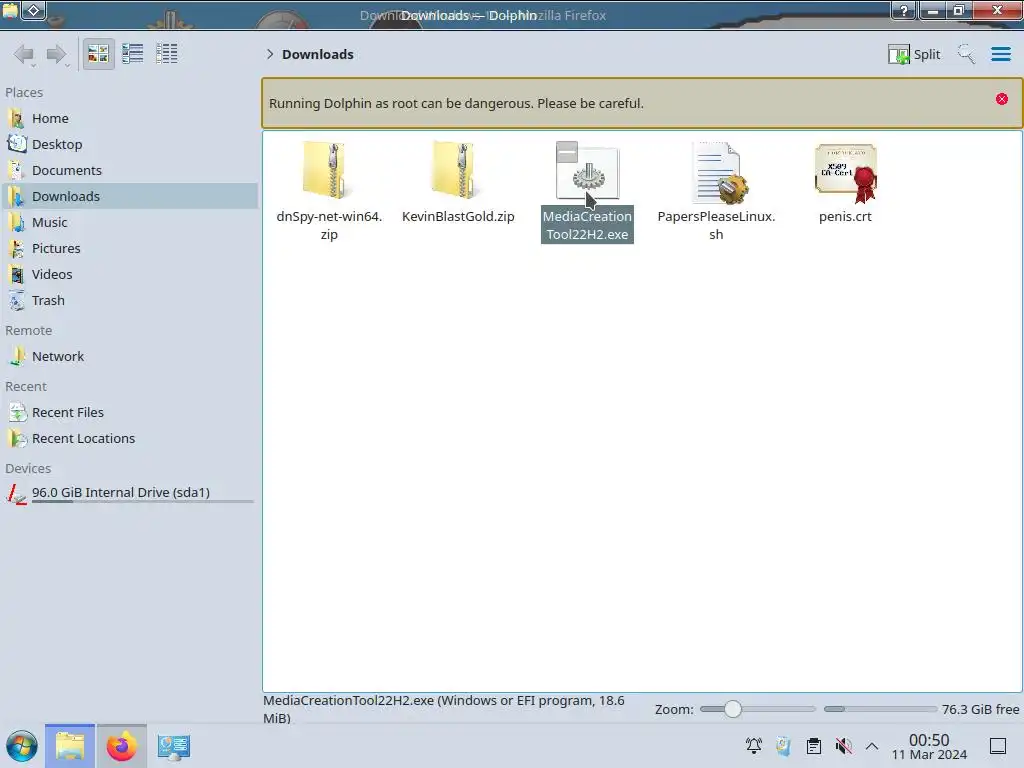Select Downloads in Places sidebar
The image size is (1024, 768).
129,197
